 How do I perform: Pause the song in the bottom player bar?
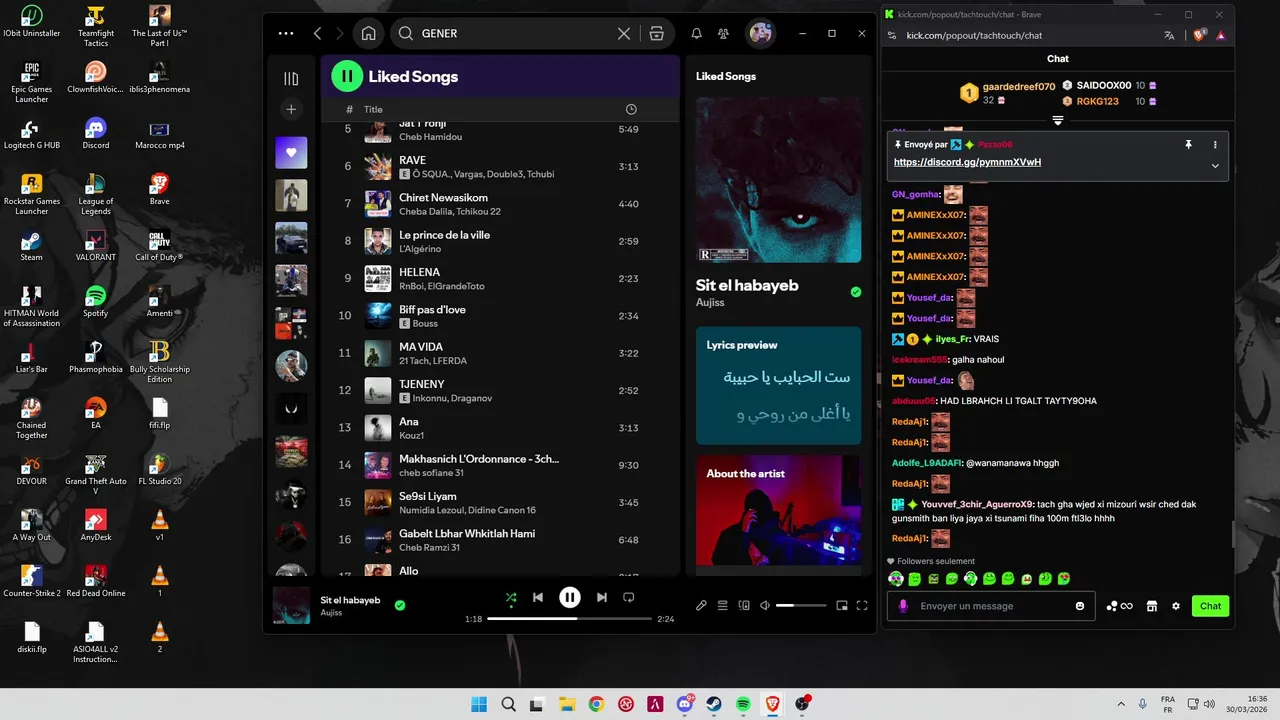[570, 597]
